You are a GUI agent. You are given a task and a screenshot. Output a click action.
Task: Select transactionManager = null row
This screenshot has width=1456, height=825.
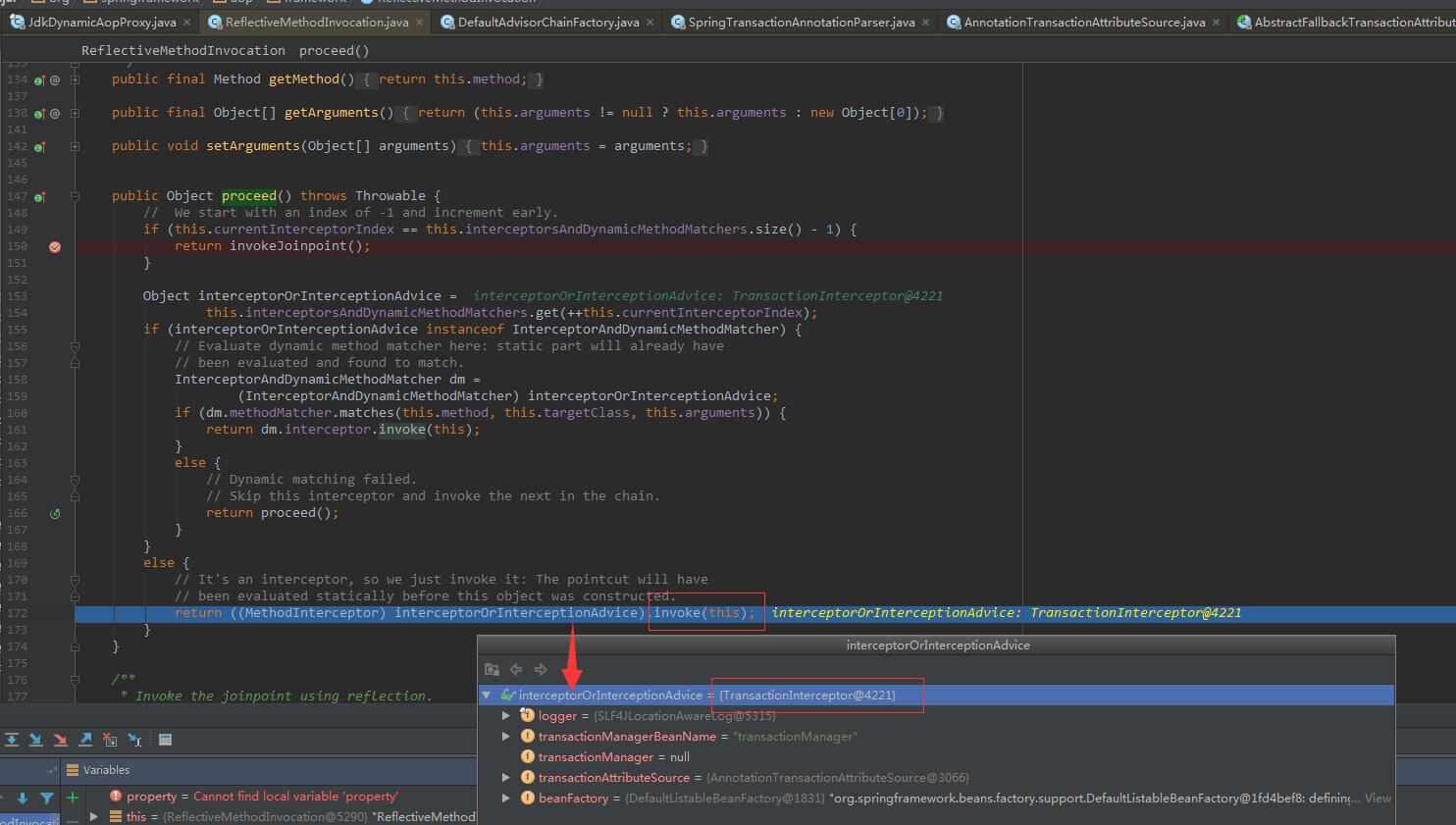(x=936, y=756)
